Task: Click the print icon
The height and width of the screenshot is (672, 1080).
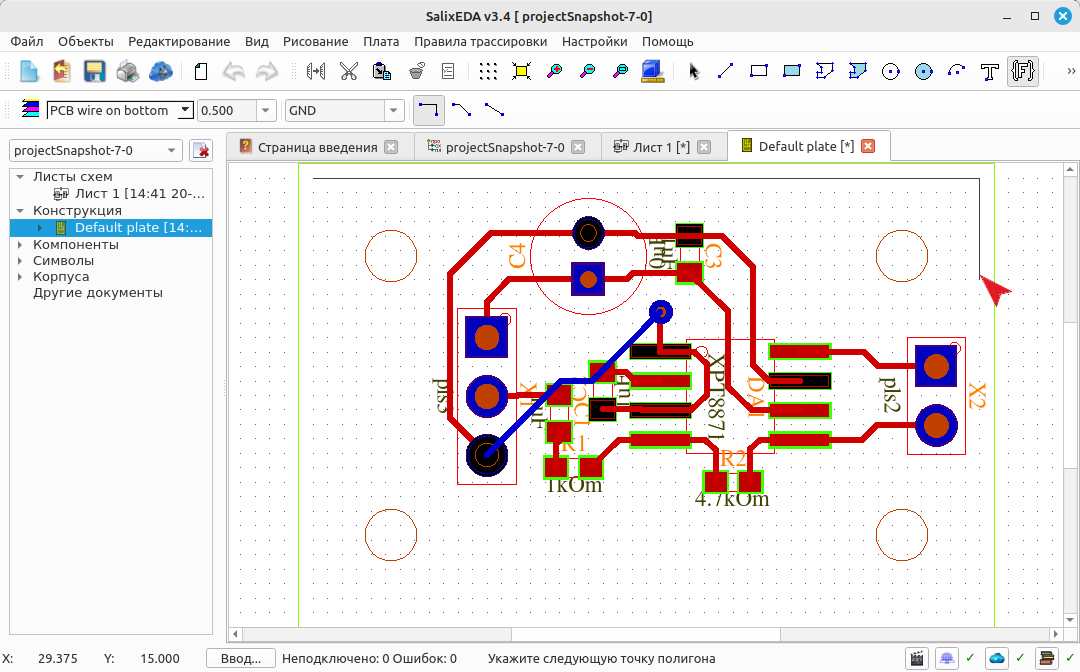Action: tap(127, 71)
